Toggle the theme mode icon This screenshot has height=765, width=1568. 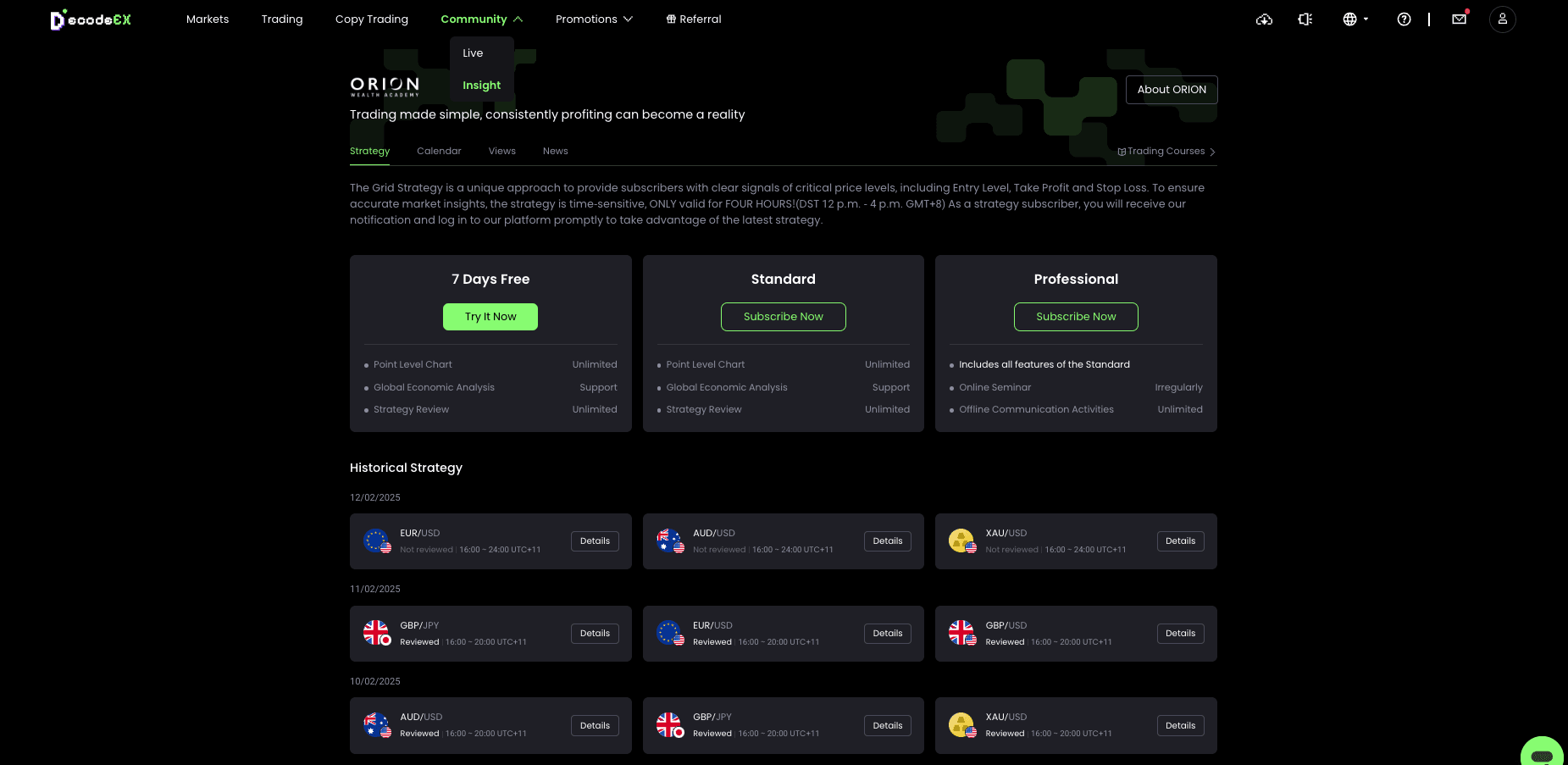pyautogui.click(x=1305, y=19)
